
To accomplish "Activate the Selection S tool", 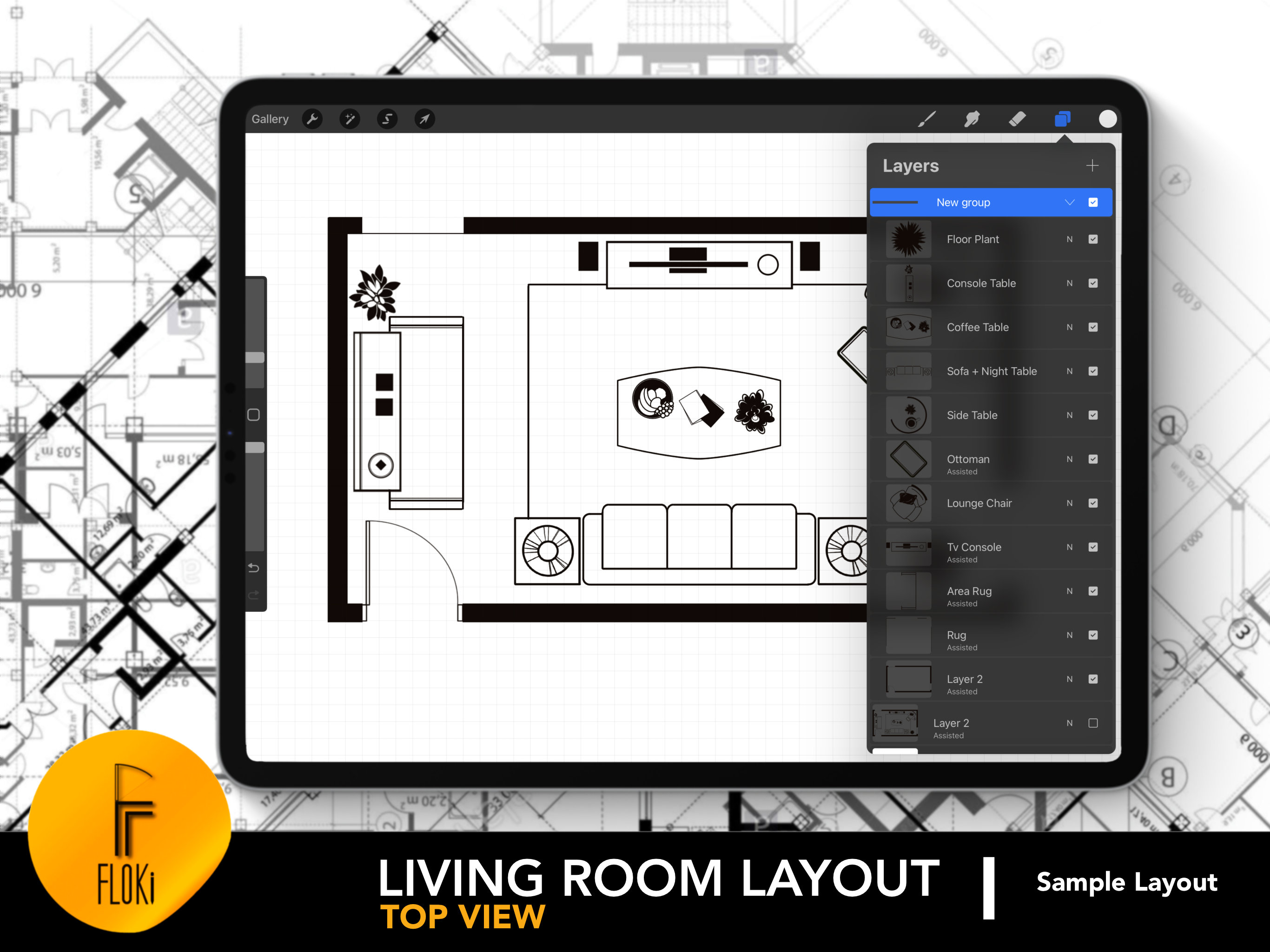I will pos(387,119).
